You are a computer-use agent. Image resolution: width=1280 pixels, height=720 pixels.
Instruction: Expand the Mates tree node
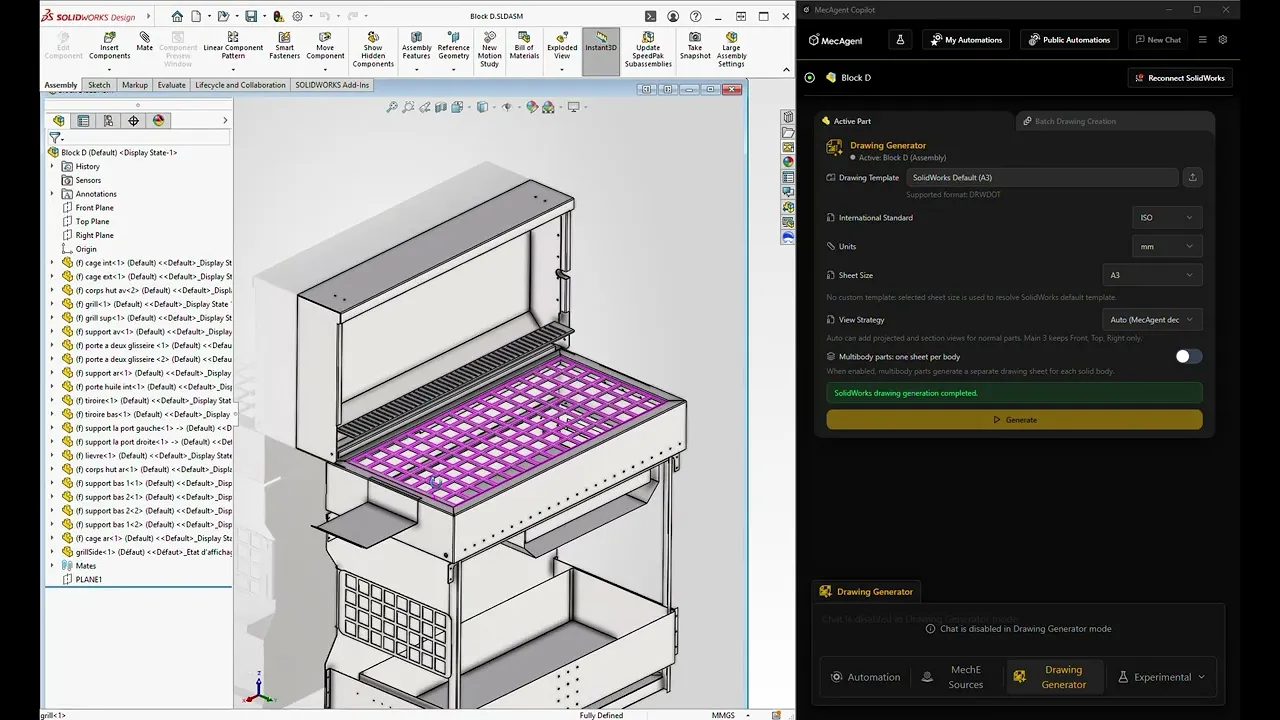(x=53, y=566)
